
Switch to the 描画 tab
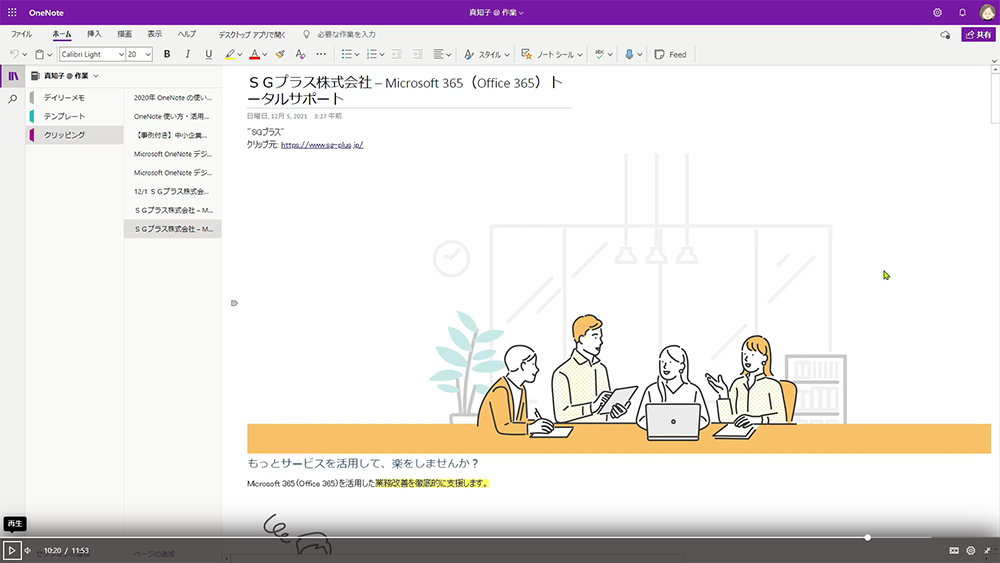[124, 34]
